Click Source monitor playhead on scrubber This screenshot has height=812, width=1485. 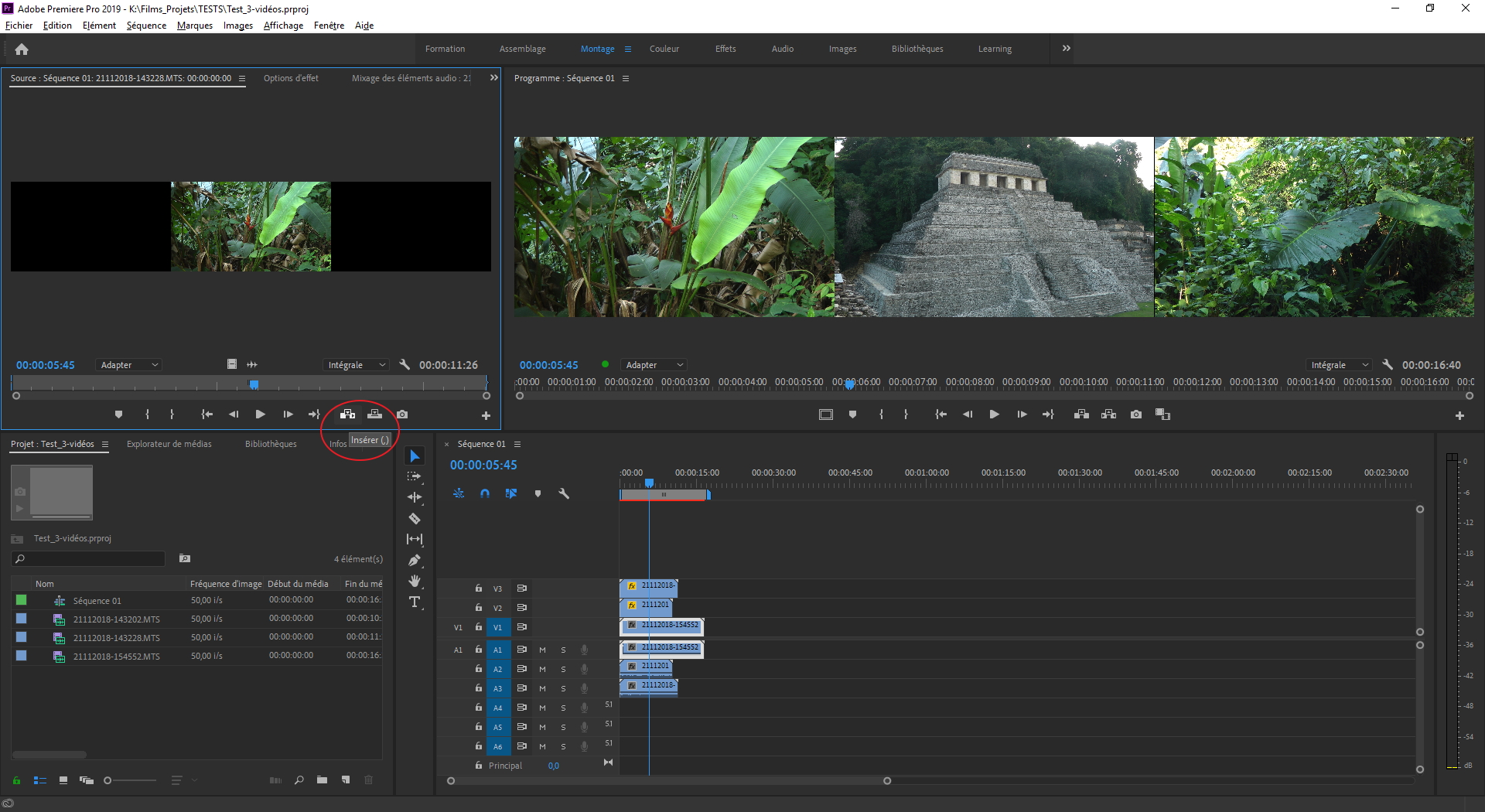(253, 384)
